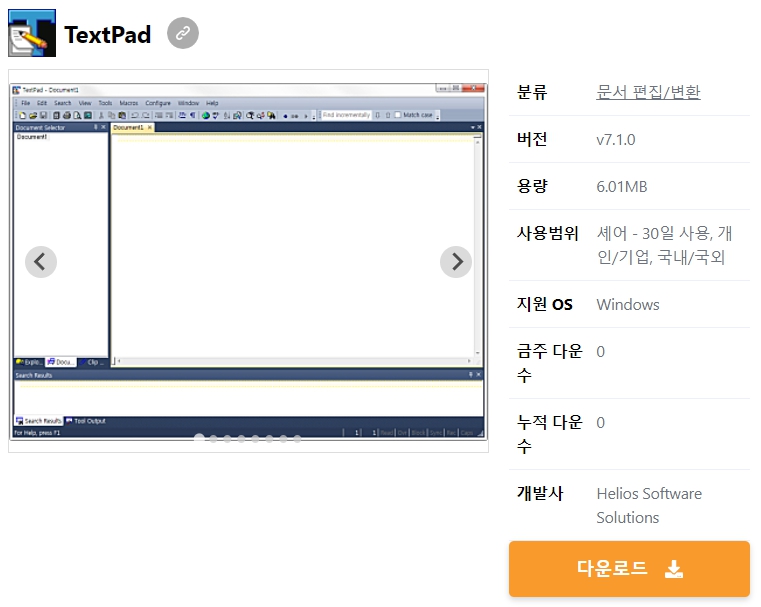Click the developer name Helios Software Solutions
The height and width of the screenshot is (607, 761).
click(x=649, y=506)
